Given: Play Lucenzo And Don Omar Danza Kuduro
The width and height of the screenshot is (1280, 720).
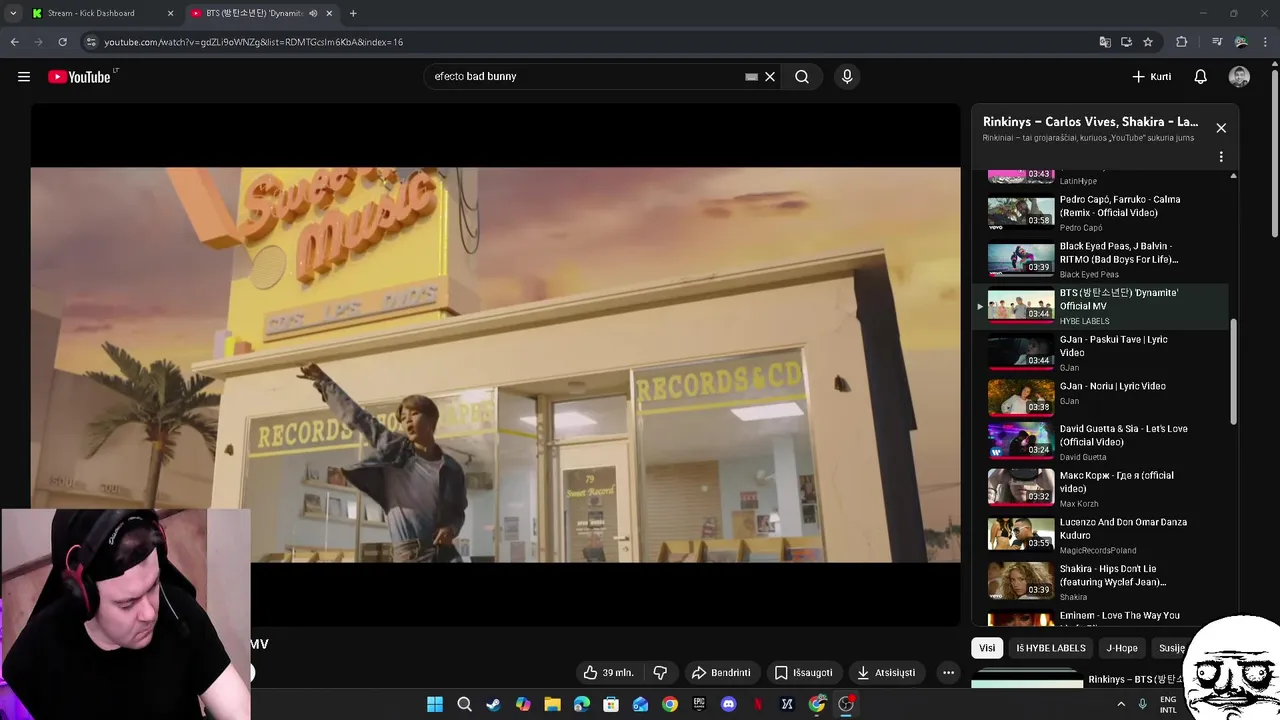Looking at the screenshot, I should [x=1101, y=536].
